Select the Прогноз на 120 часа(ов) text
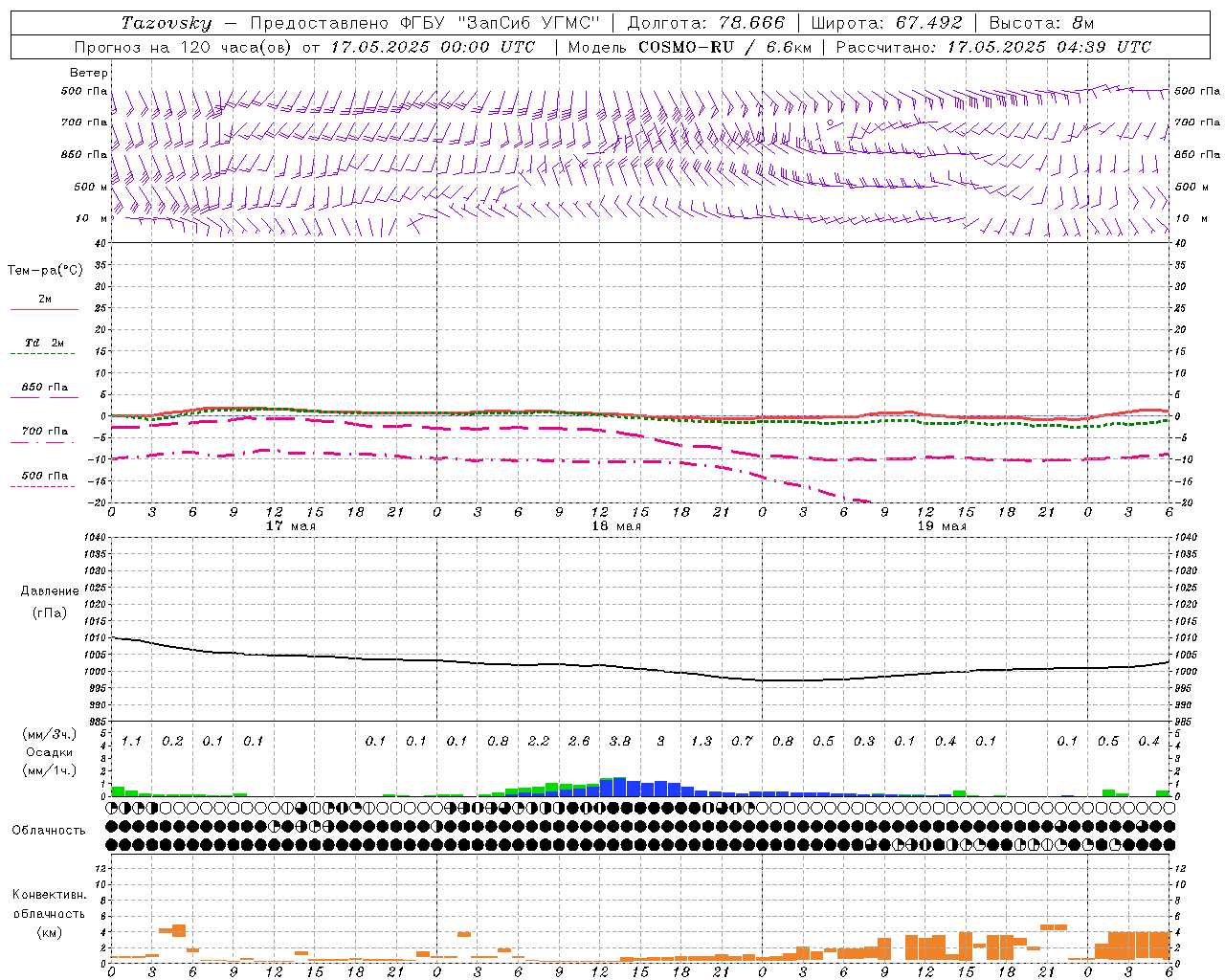The width and height of the screenshot is (1225, 980). tap(186, 47)
